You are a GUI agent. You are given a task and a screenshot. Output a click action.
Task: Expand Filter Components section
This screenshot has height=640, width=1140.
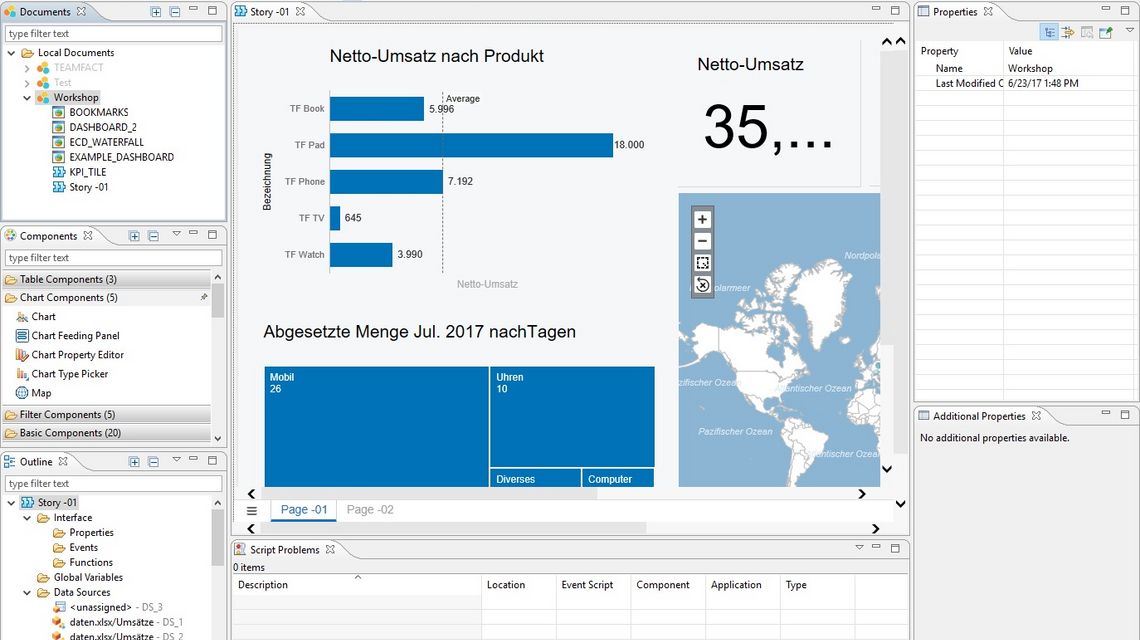point(107,415)
